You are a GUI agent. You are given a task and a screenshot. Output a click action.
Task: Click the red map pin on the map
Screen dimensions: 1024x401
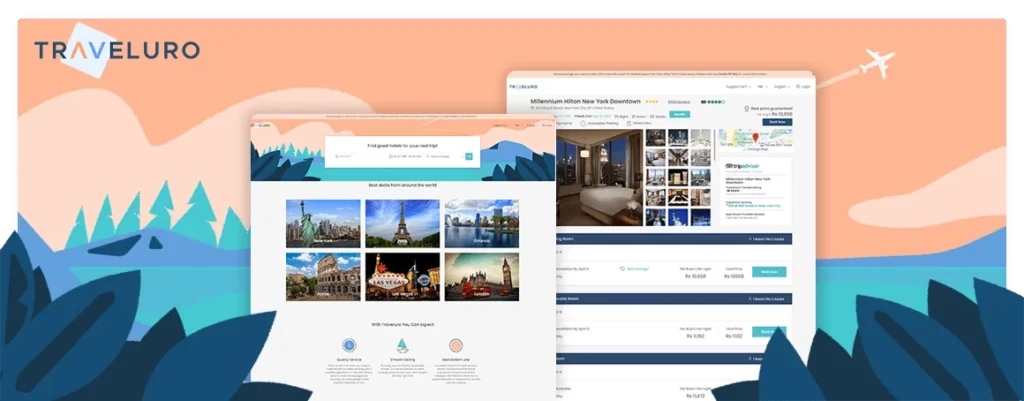pyautogui.click(x=756, y=137)
